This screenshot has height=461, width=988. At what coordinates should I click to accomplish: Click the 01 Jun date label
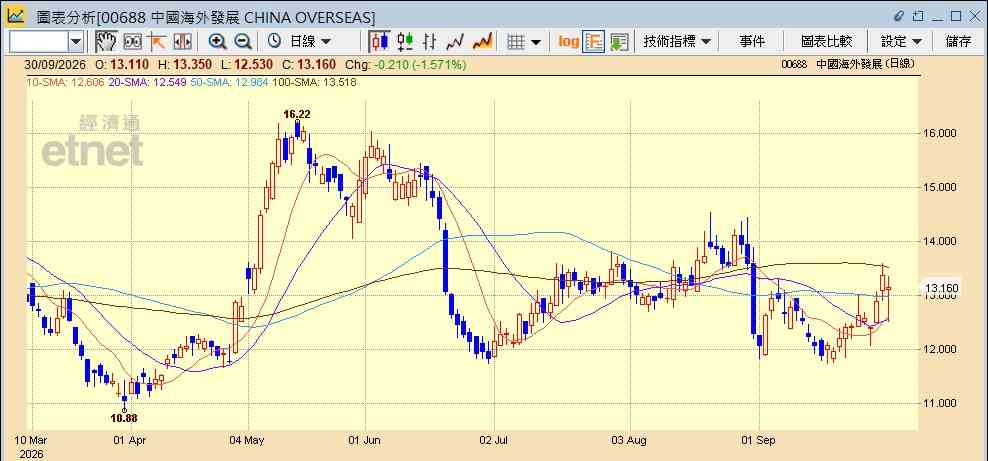tap(365, 441)
